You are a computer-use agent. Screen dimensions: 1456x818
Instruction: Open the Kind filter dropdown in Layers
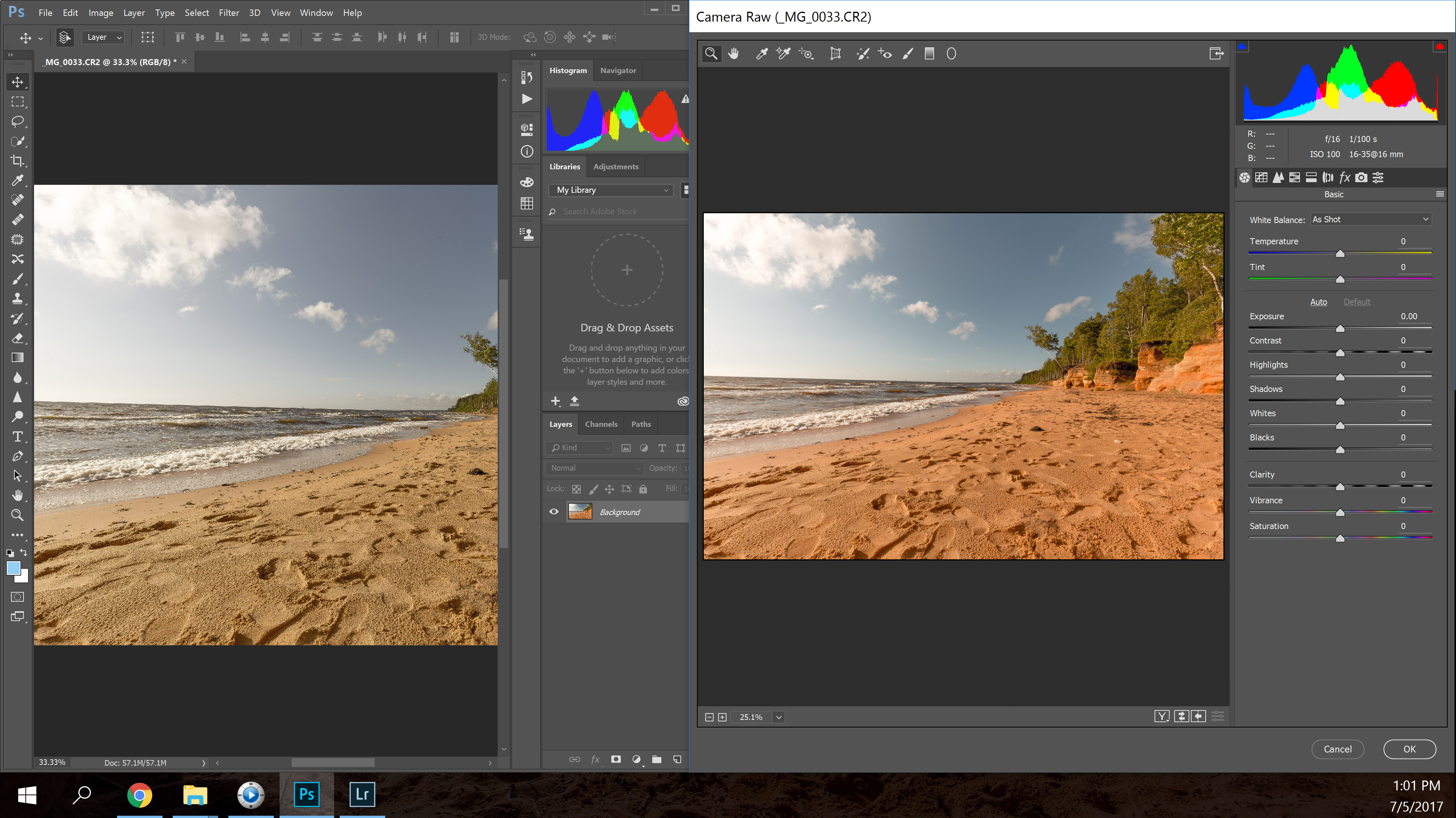(x=580, y=448)
